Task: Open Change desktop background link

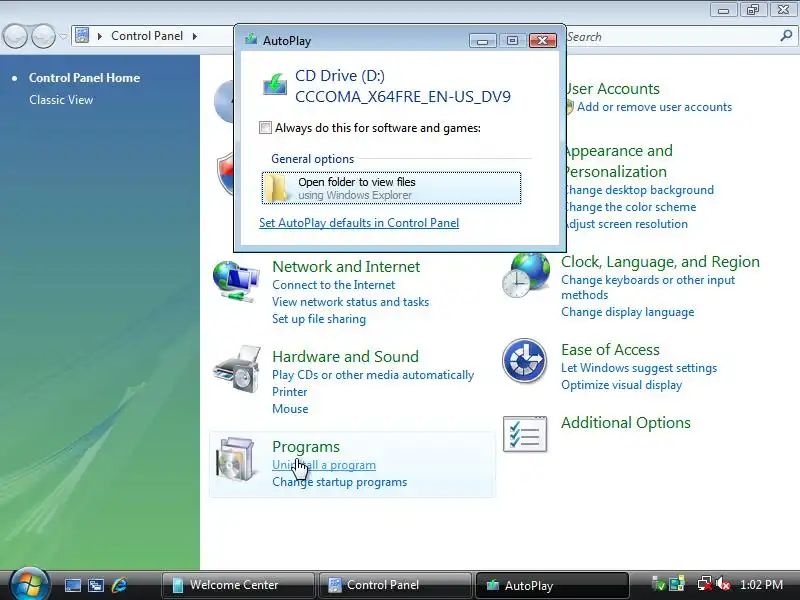Action: click(x=638, y=190)
